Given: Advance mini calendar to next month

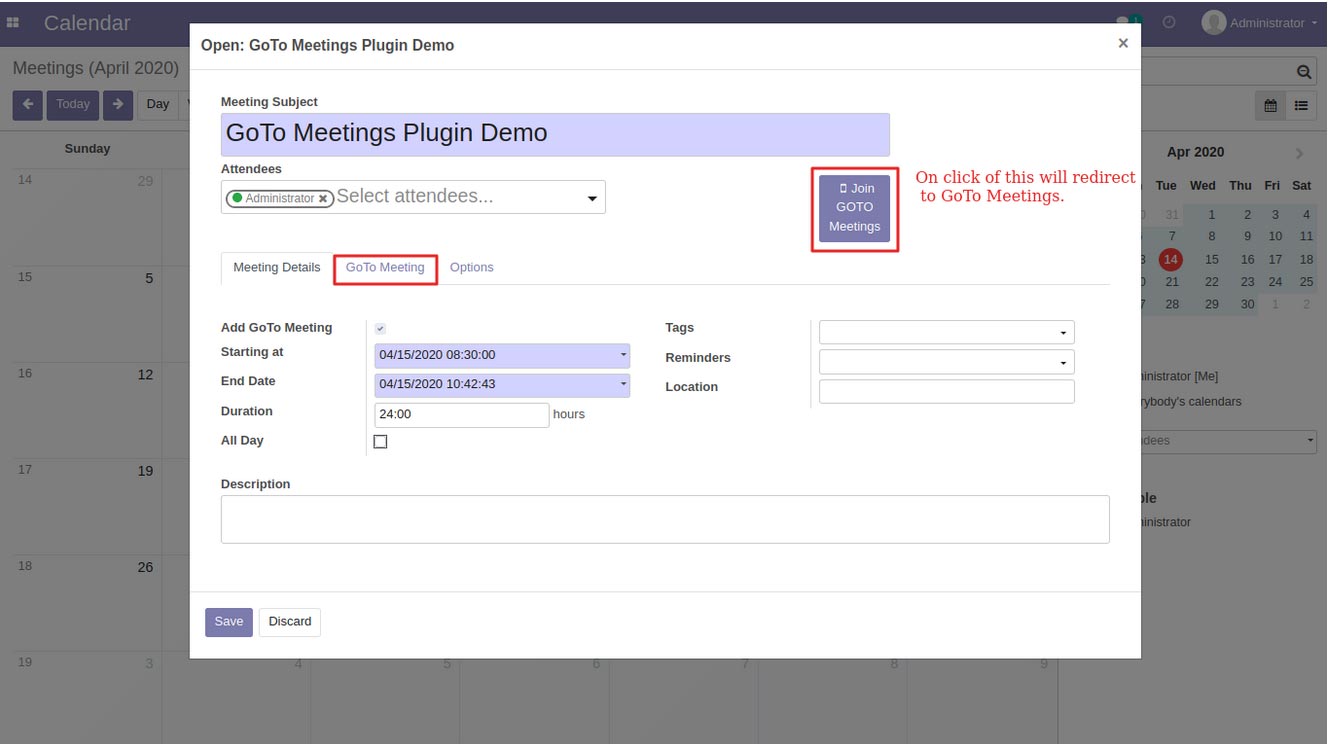Looking at the screenshot, I should click(x=1299, y=153).
